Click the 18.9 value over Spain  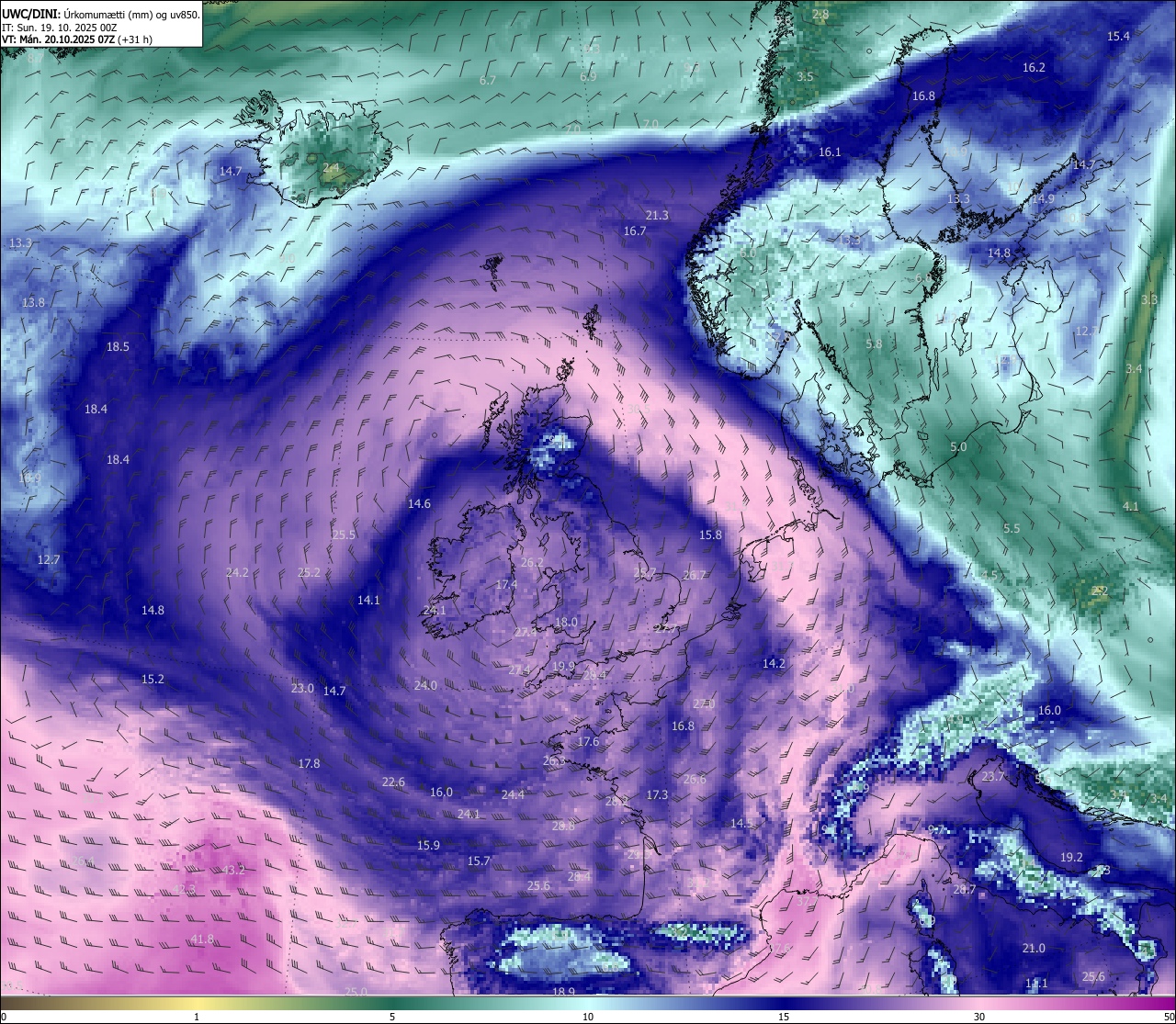point(563,992)
